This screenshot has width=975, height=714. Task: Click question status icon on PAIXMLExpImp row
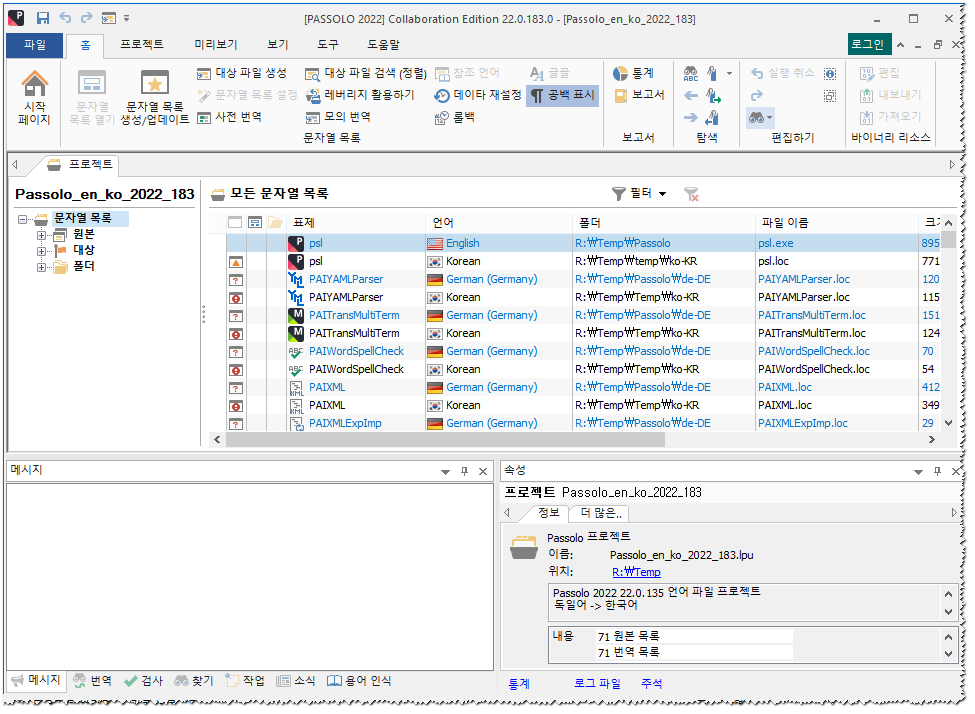click(236, 425)
